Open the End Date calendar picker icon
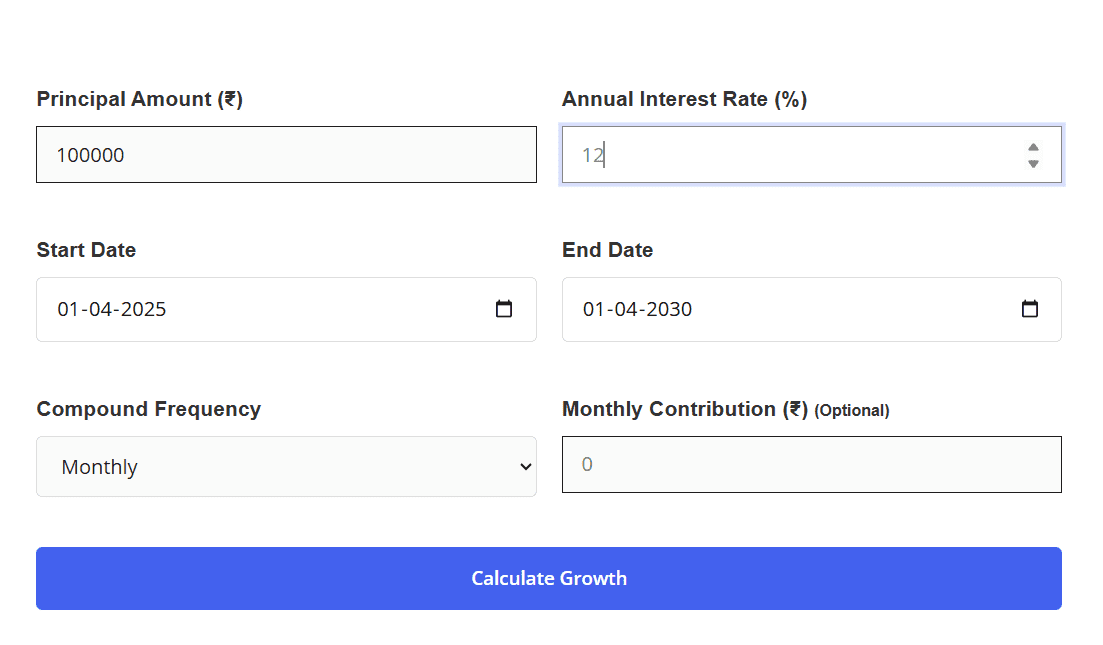The height and width of the screenshot is (645, 1103). coord(1029,309)
